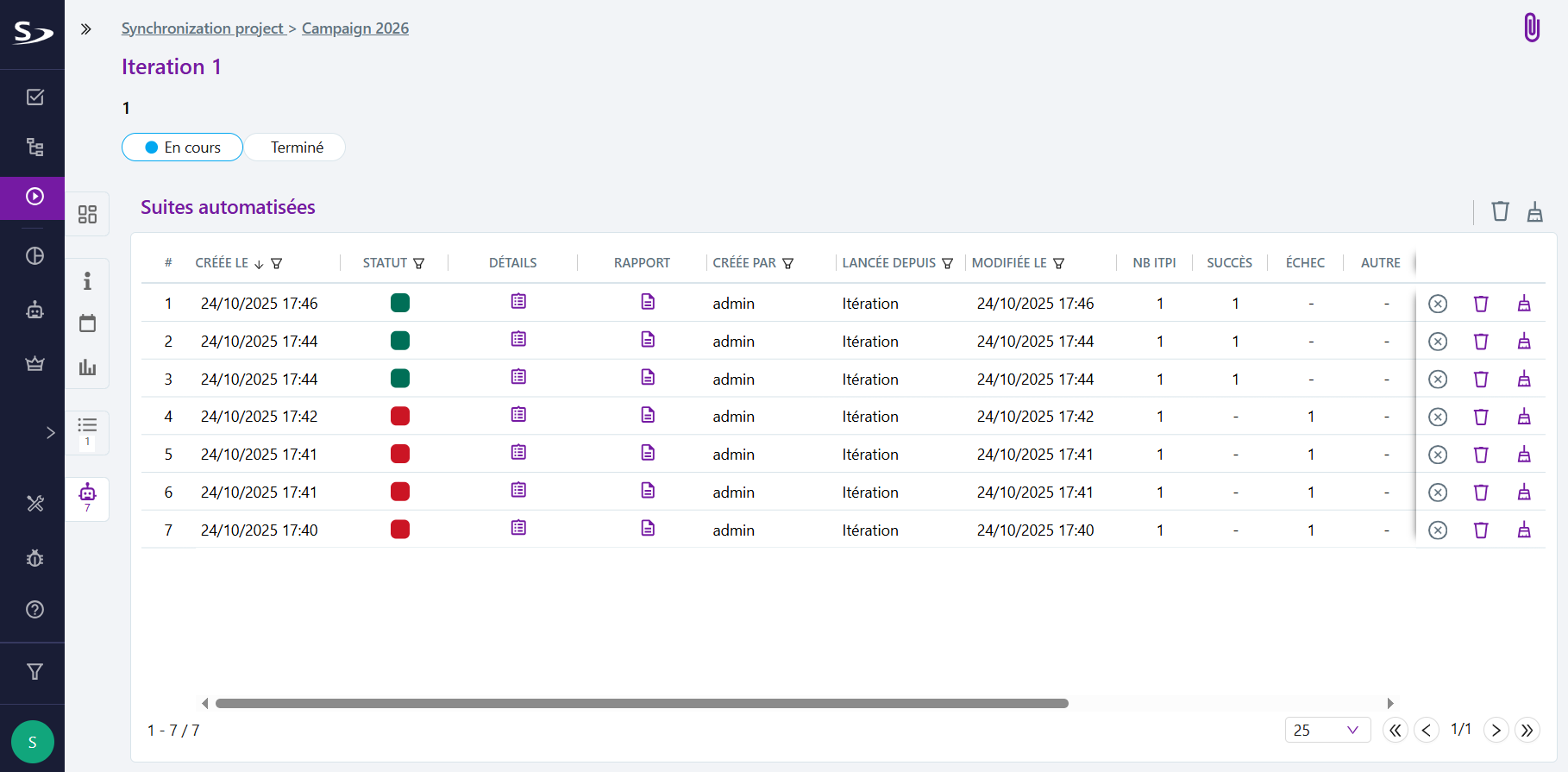Viewport: 1568px width, 772px height.
Task: Set status to Terminé
Action: (296, 147)
